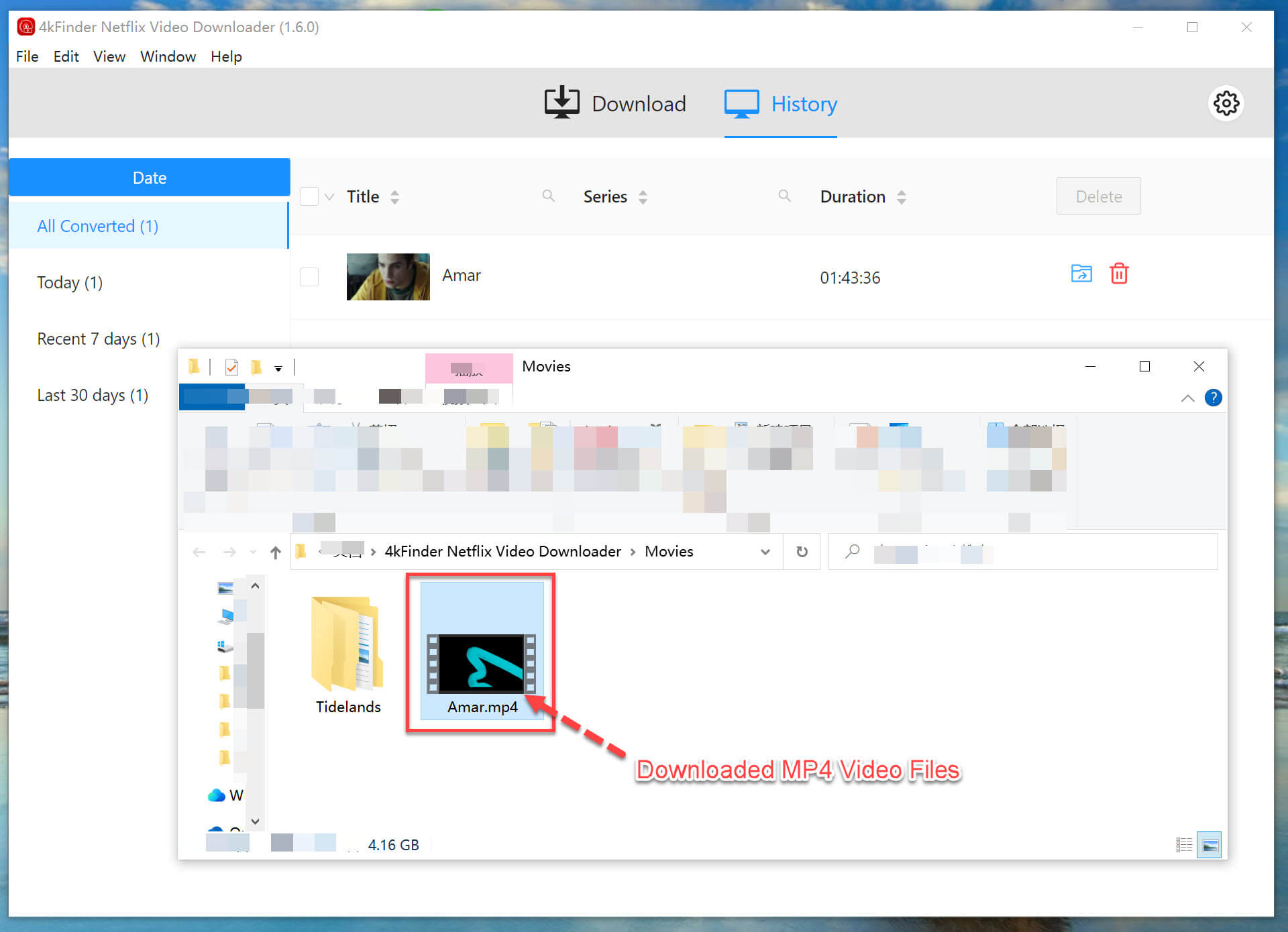The width and height of the screenshot is (1288, 932).
Task: Toggle the checkbox next to Amar
Action: (307, 274)
